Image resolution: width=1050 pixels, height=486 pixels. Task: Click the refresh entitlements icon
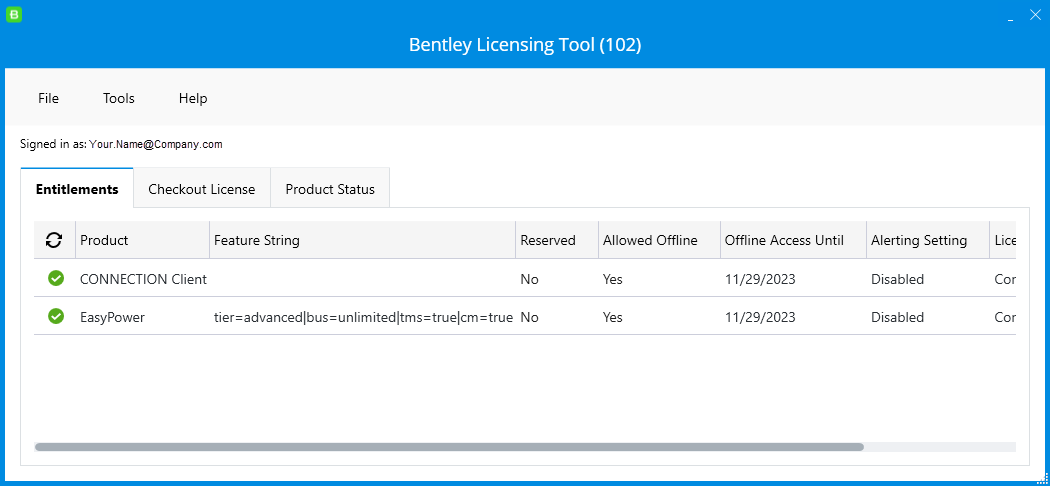tap(54, 240)
